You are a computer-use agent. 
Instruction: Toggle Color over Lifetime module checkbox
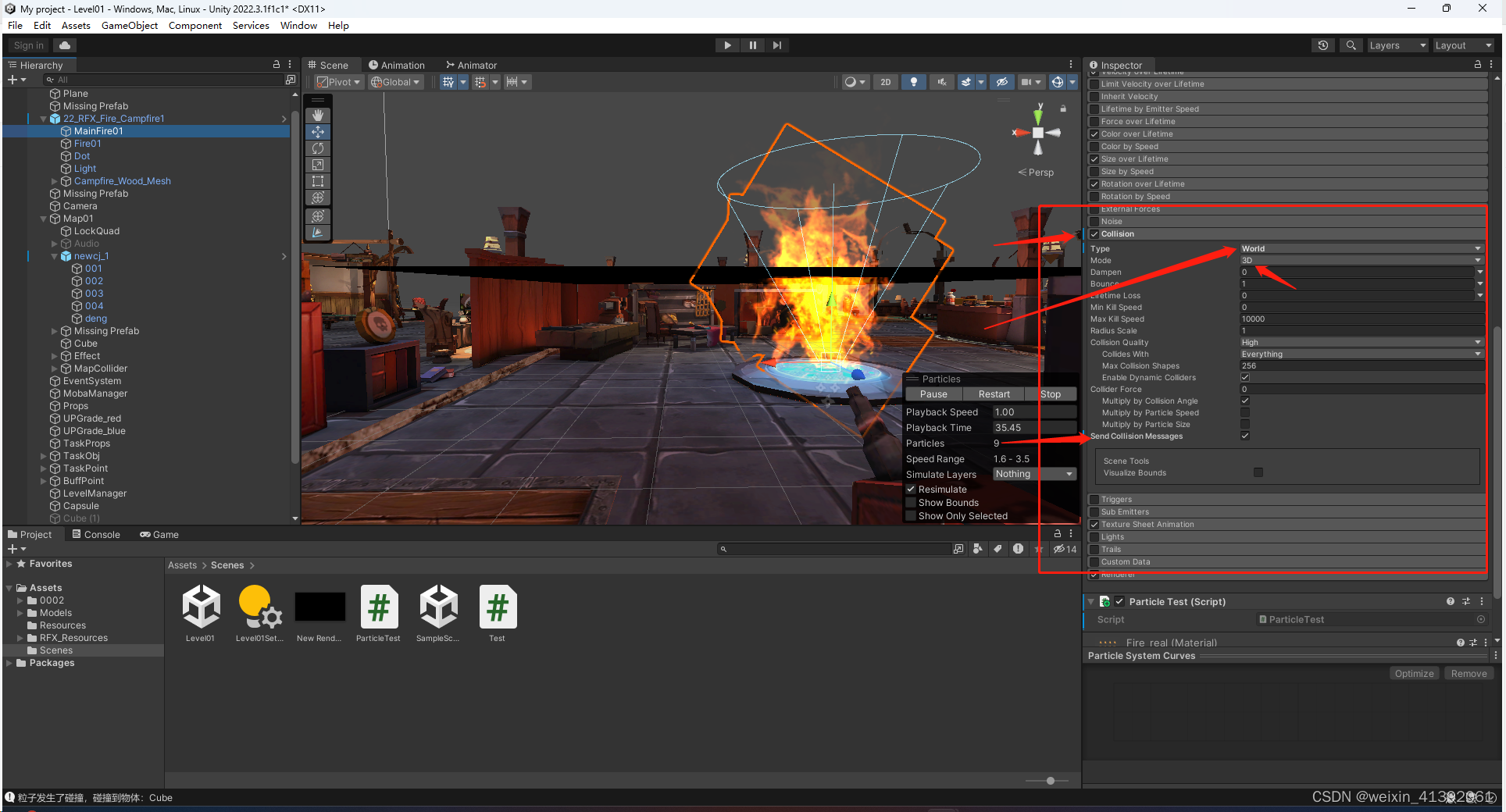(x=1094, y=134)
